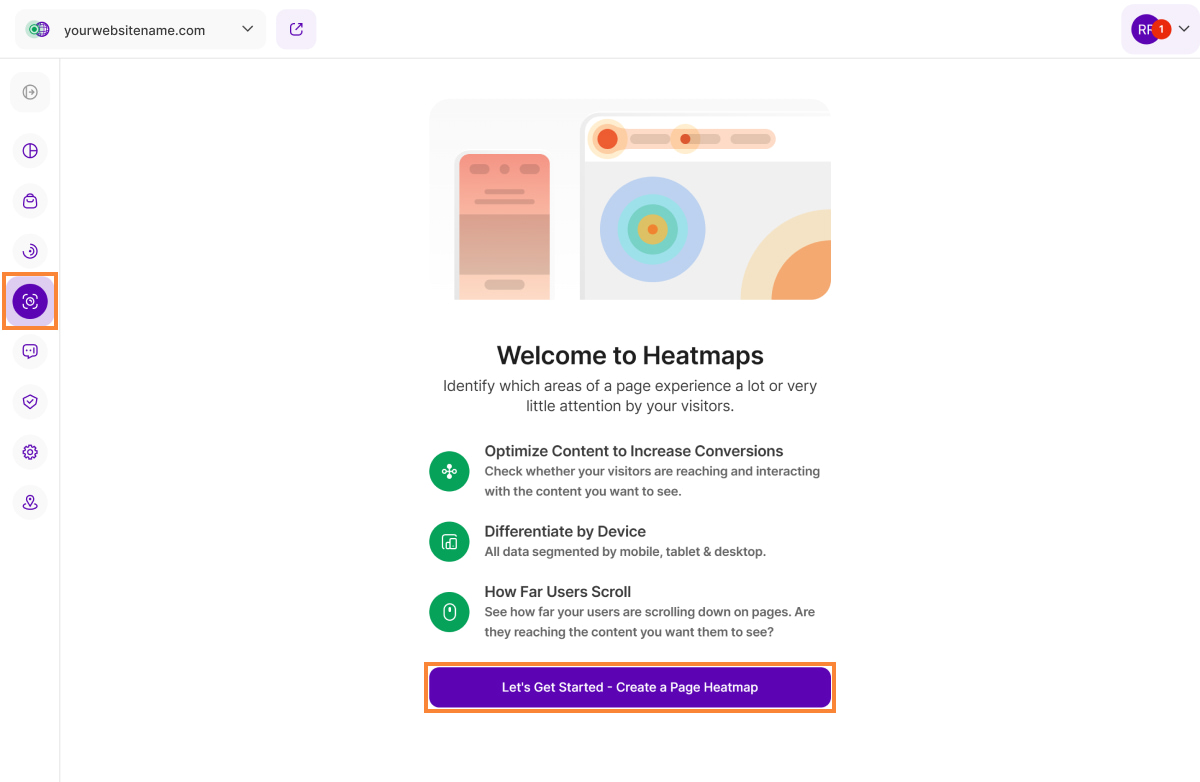Click the map pin sidebar icon
1200x782 pixels.
click(30, 502)
